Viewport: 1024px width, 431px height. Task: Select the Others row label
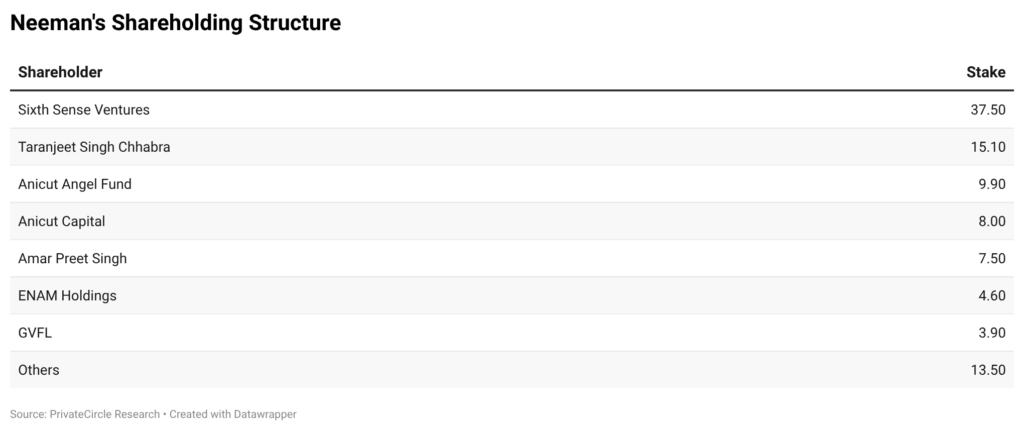39,370
